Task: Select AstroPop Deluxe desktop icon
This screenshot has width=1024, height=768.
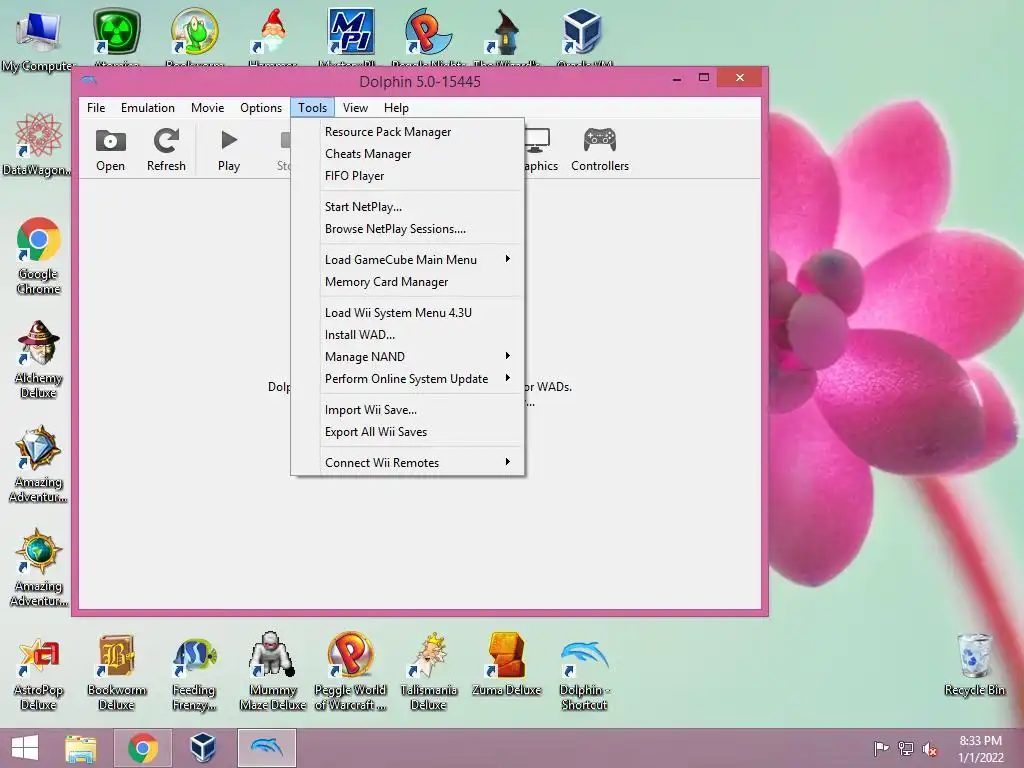Action: point(39,674)
